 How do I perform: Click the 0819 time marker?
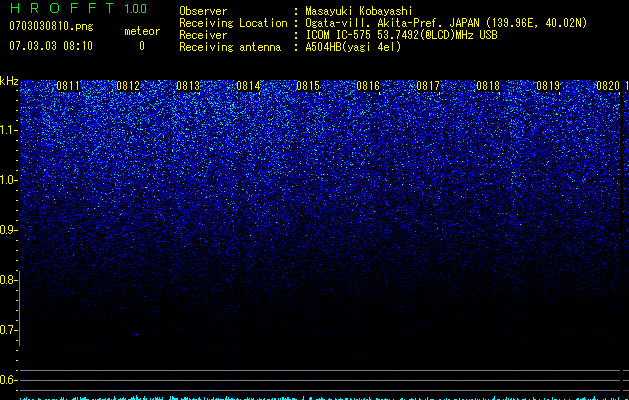point(548,86)
